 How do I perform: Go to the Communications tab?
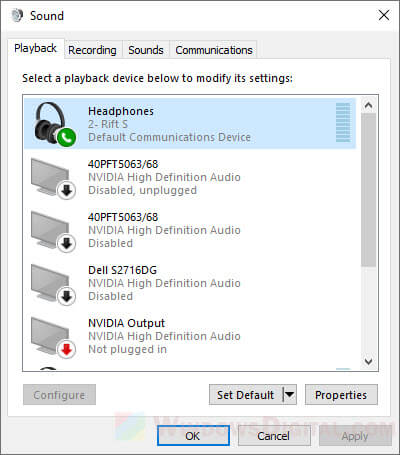coord(214,50)
